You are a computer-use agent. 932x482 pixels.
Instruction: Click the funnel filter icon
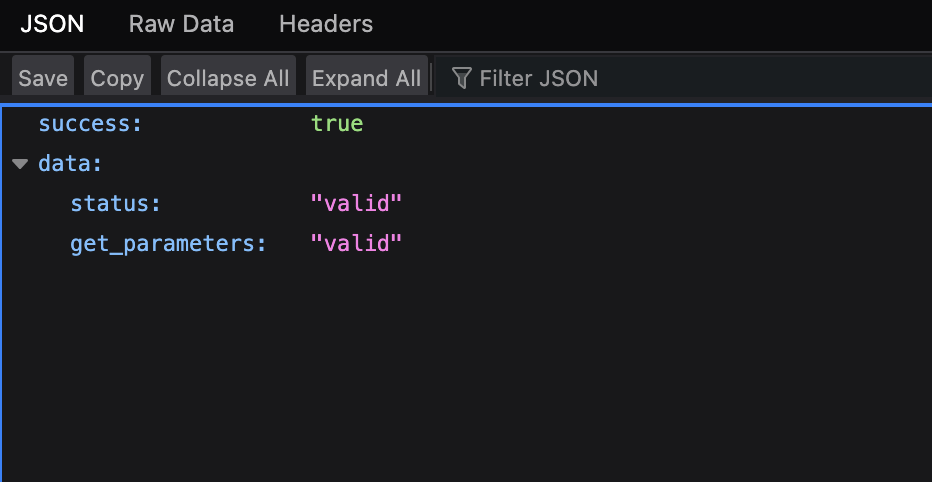461,78
